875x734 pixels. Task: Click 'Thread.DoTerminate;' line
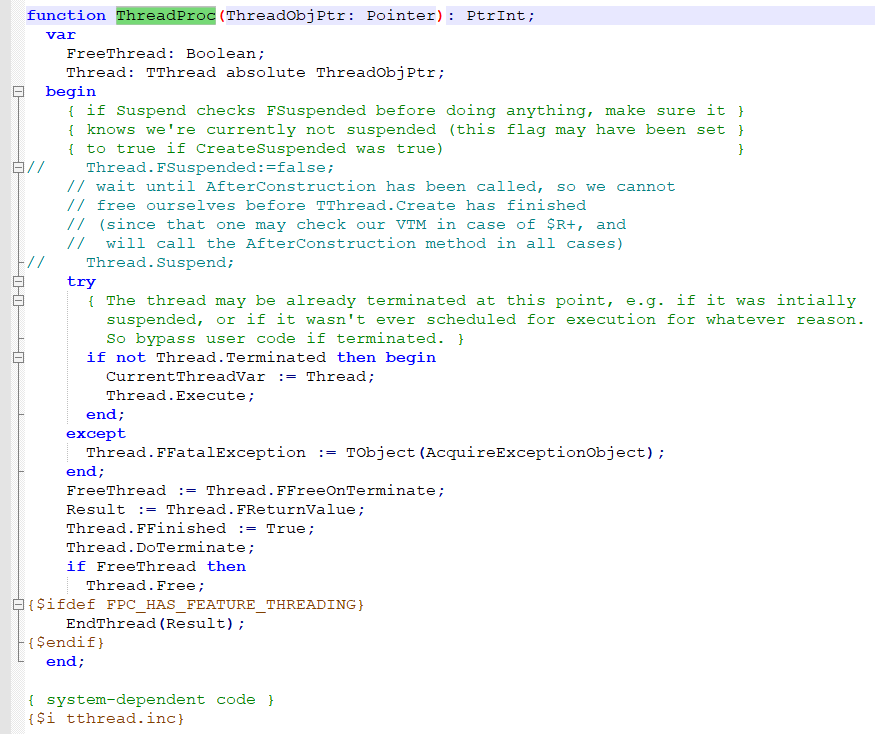pyautogui.click(x=161, y=547)
